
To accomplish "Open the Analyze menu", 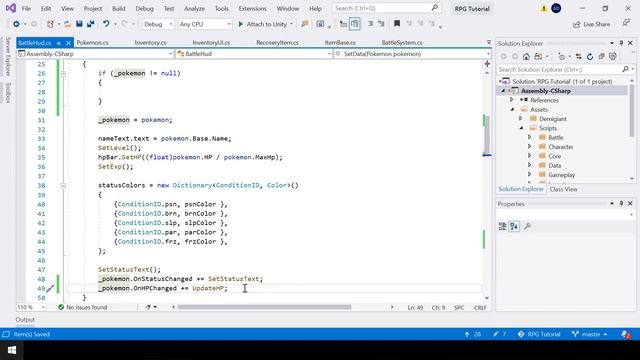I will coord(194,9).
